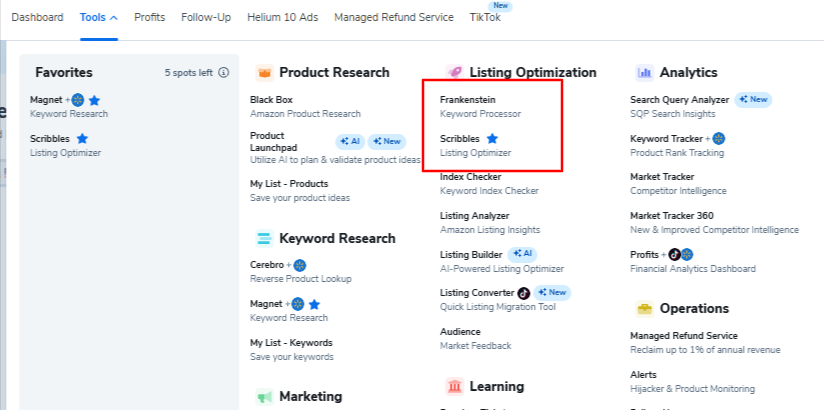The width and height of the screenshot is (824, 410).
Task: Click the Learning building icon
Action: click(455, 386)
